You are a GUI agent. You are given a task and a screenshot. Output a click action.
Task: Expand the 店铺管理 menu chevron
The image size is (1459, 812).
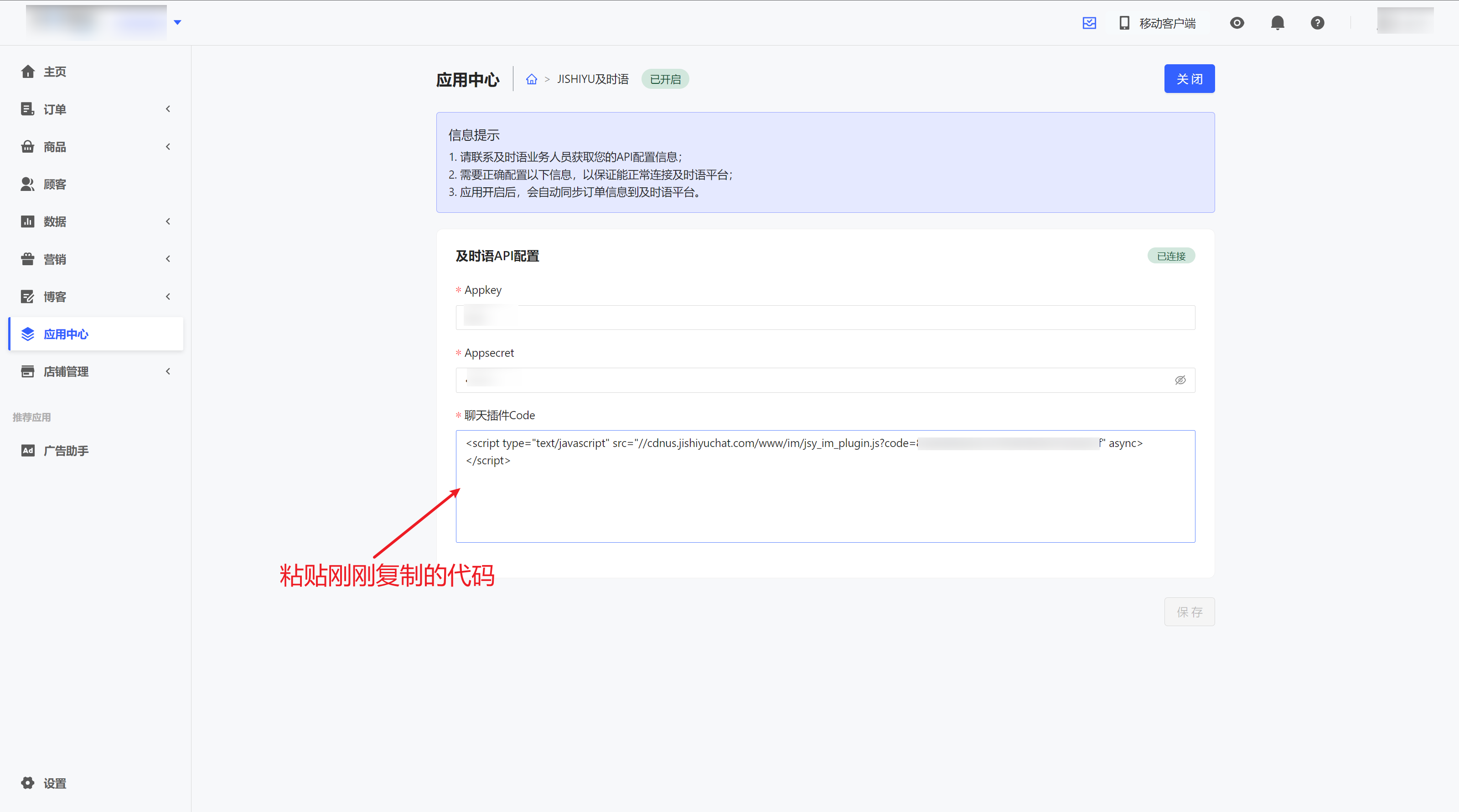(168, 371)
